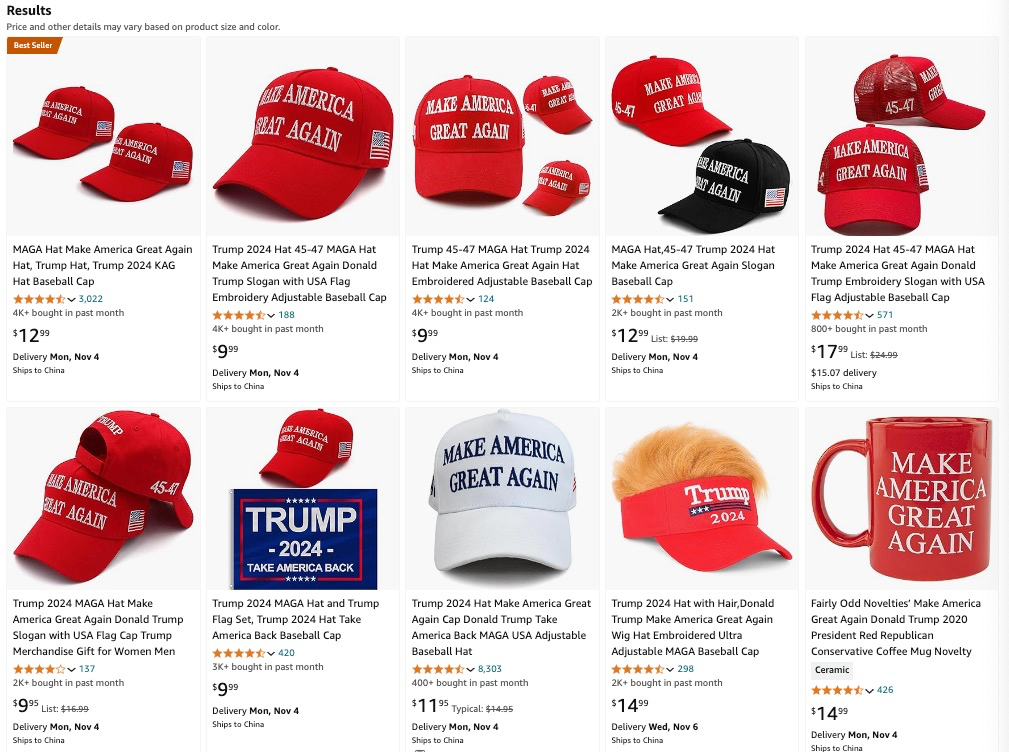This screenshot has height=752, width=1009.
Task: Click star rating icons for 124-review hat
Action: pyautogui.click(x=438, y=299)
